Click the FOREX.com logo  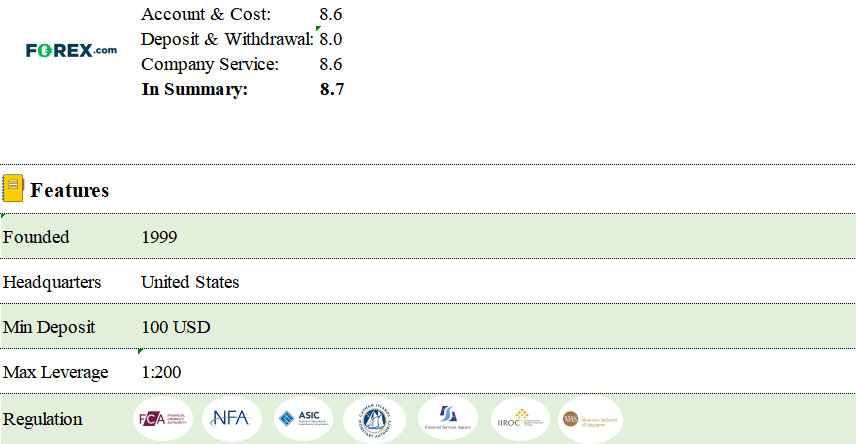(x=71, y=50)
